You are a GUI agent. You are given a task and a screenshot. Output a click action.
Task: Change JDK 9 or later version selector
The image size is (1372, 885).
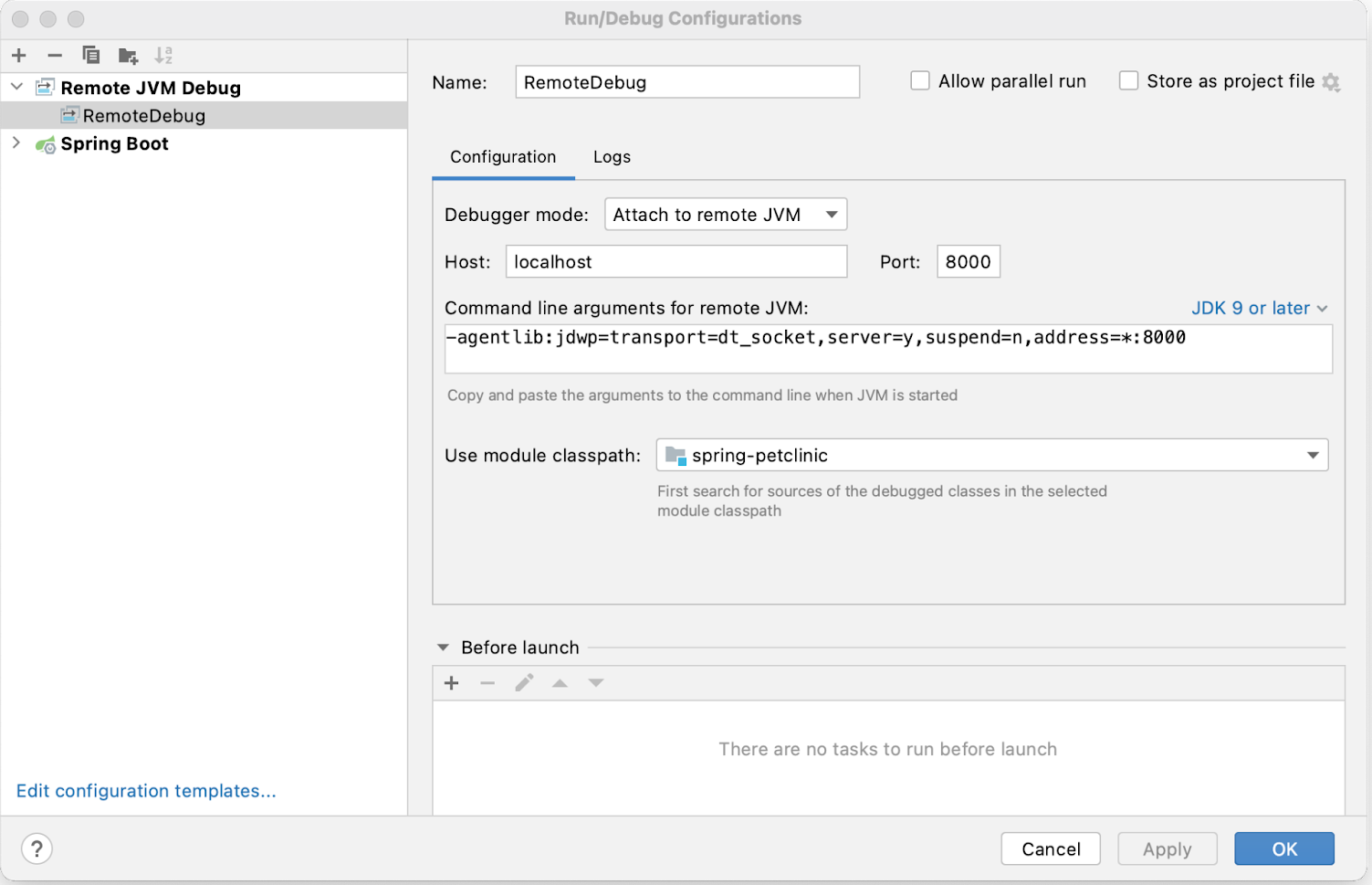click(1258, 308)
